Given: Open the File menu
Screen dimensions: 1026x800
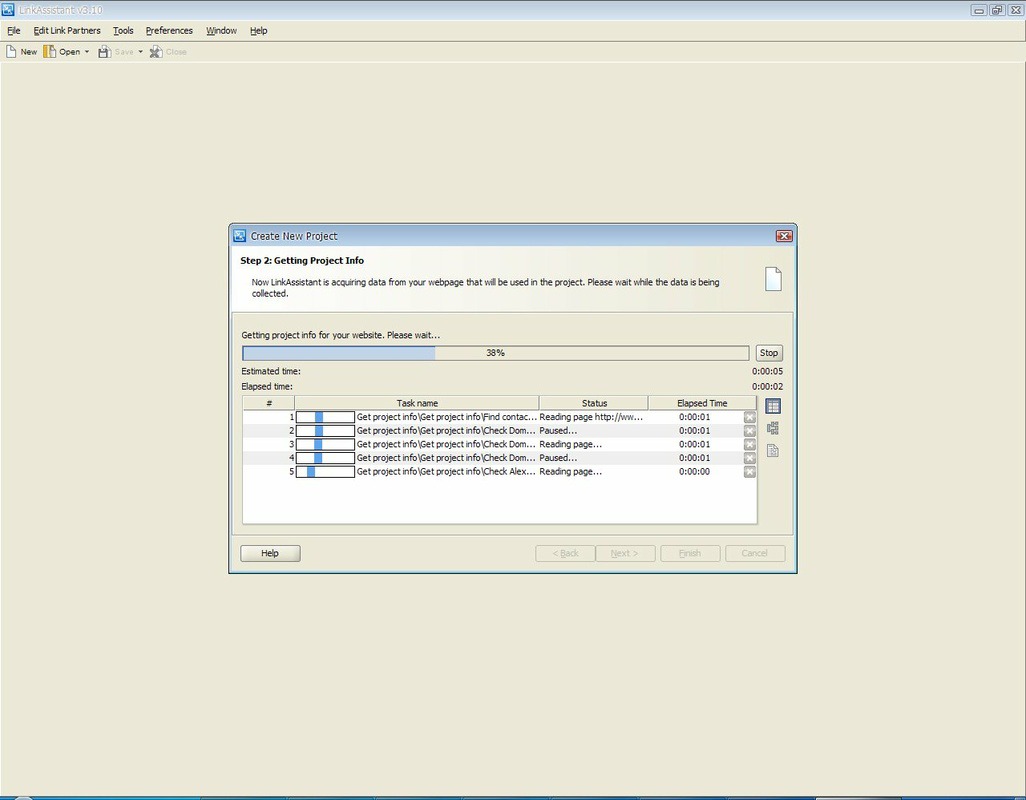Looking at the screenshot, I should coord(14,31).
